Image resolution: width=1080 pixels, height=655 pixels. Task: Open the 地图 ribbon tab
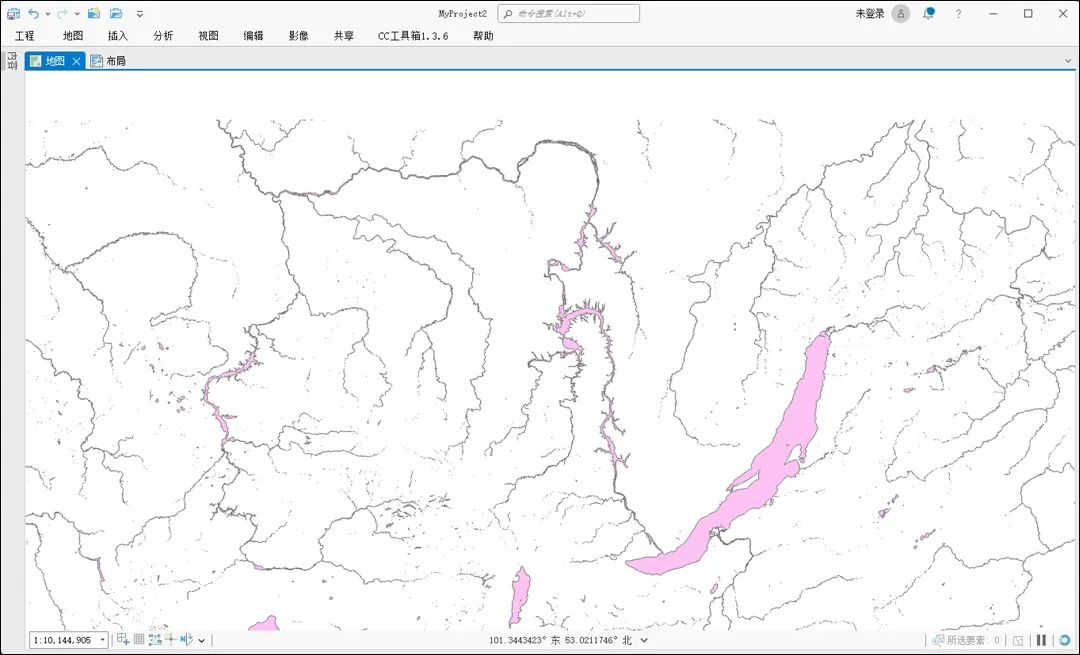[x=73, y=36]
